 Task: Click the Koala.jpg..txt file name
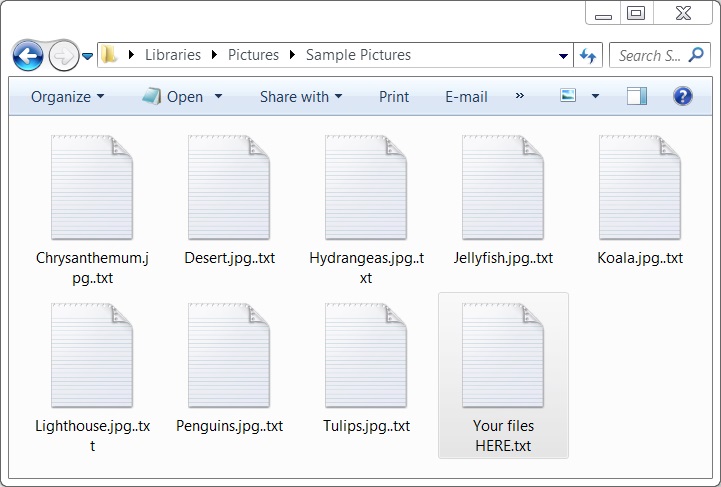tap(640, 258)
